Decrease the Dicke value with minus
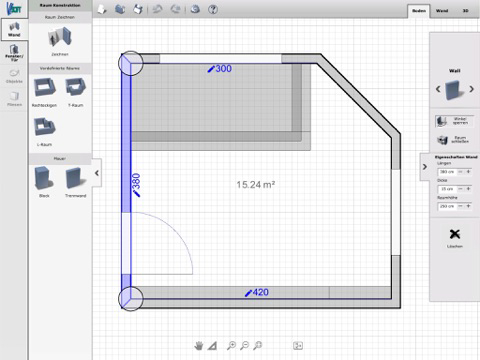The width and height of the screenshot is (480, 360). (x=460, y=189)
